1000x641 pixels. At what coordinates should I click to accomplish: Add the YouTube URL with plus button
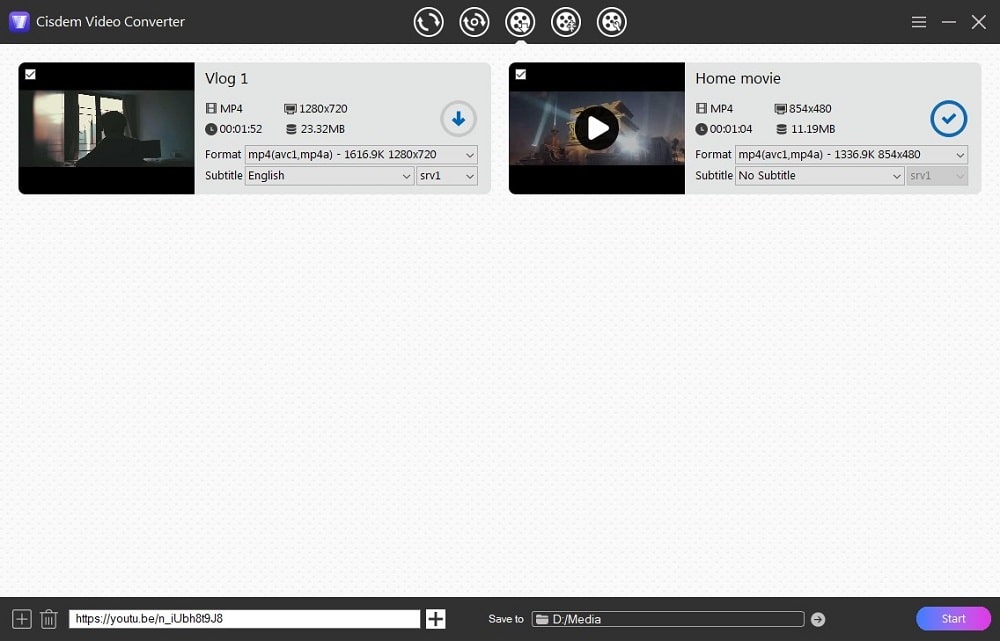tap(435, 618)
